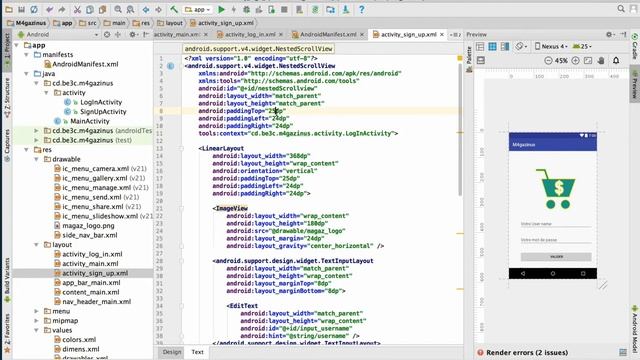Open the Android project view dropdown
Viewport: 640px width, 360px height.
[58, 35]
